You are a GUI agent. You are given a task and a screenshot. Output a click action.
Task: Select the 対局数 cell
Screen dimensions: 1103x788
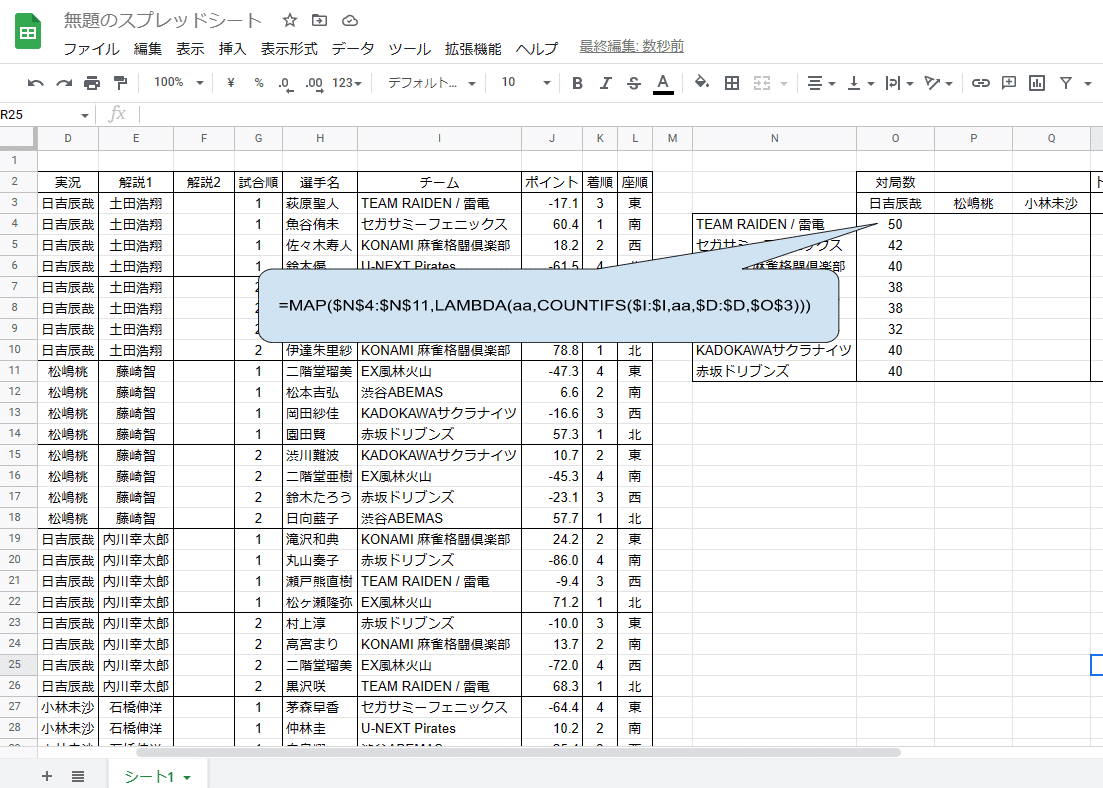pyautogui.click(x=895, y=182)
